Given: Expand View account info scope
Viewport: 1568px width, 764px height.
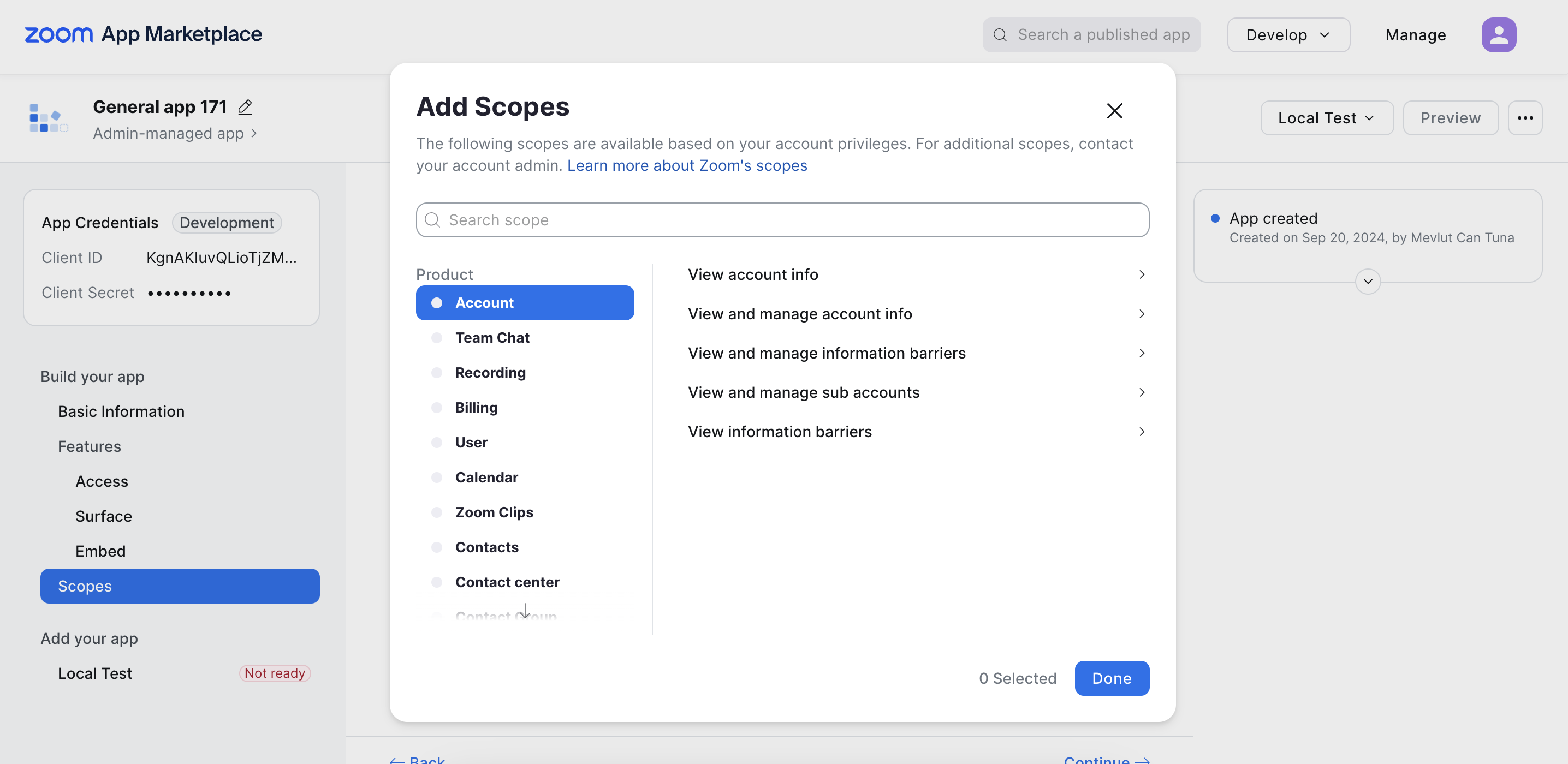Looking at the screenshot, I should [918, 275].
